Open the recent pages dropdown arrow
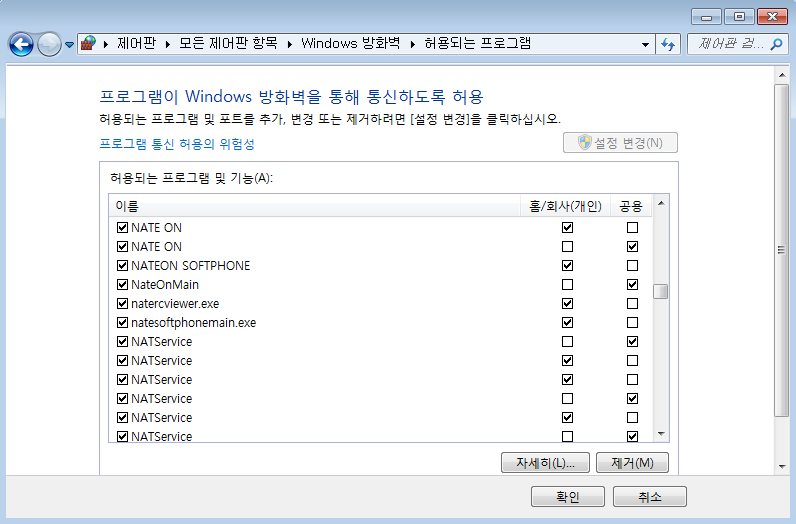The height and width of the screenshot is (524, 796). (70, 45)
